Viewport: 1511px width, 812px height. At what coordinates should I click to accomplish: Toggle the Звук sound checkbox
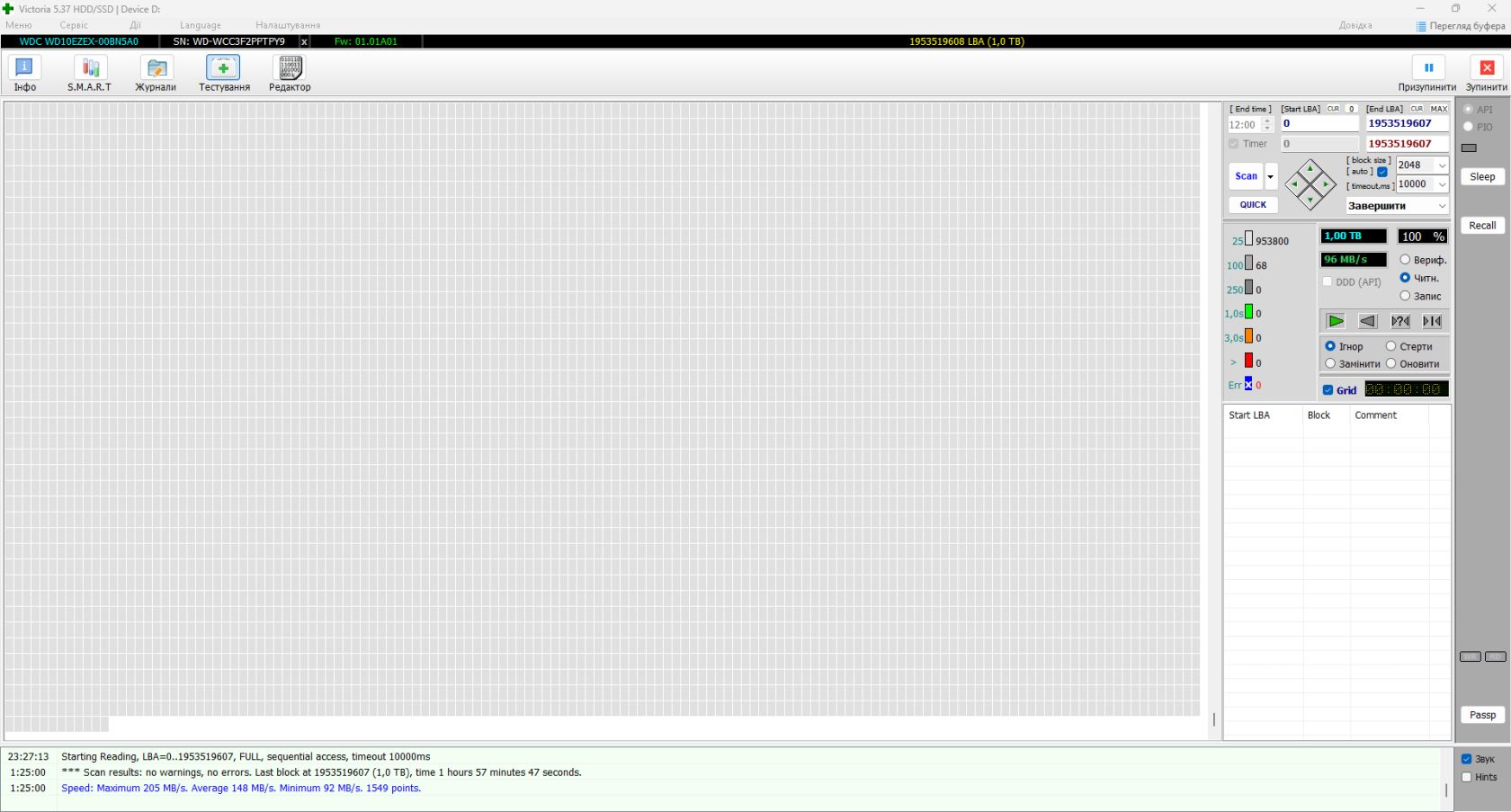coord(1466,759)
